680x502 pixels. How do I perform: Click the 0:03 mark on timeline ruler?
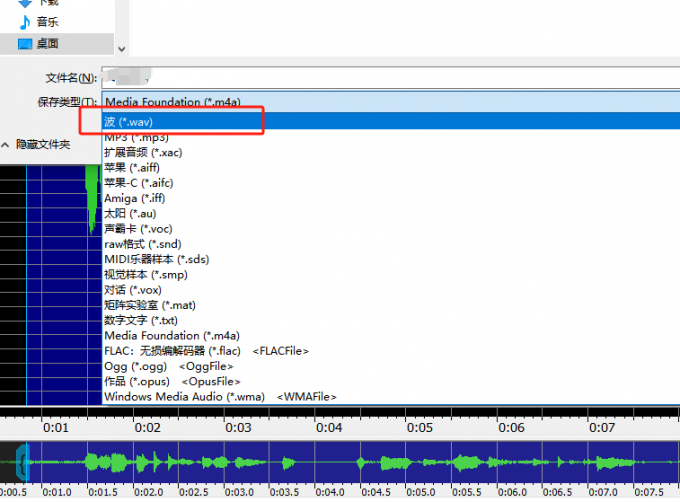click(x=238, y=428)
